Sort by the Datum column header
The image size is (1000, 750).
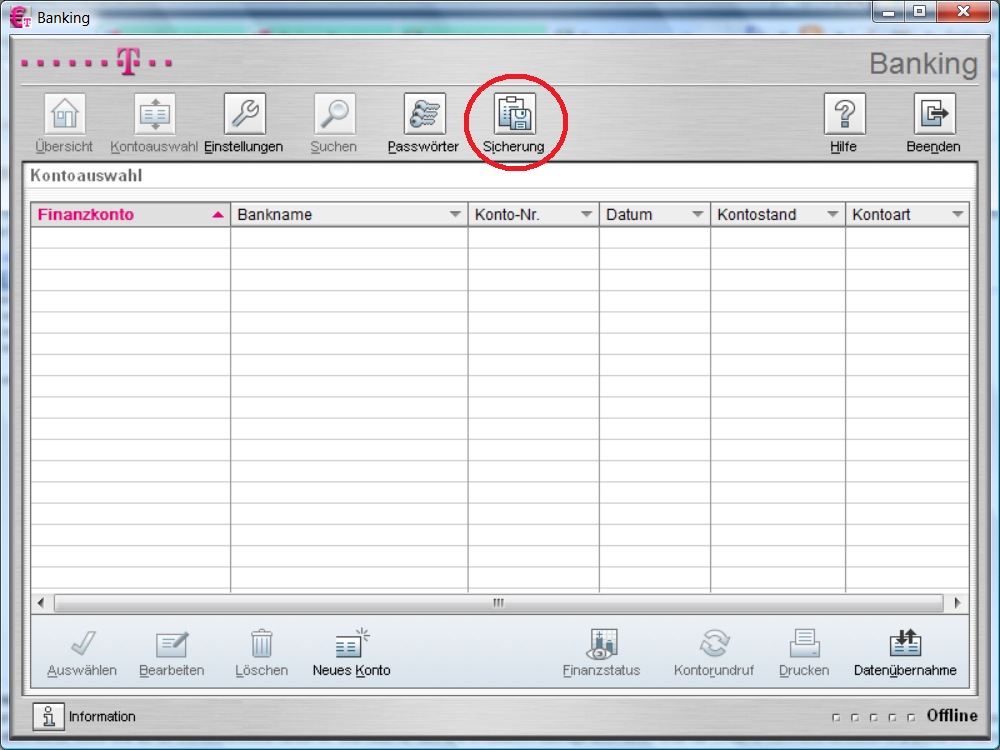655,215
